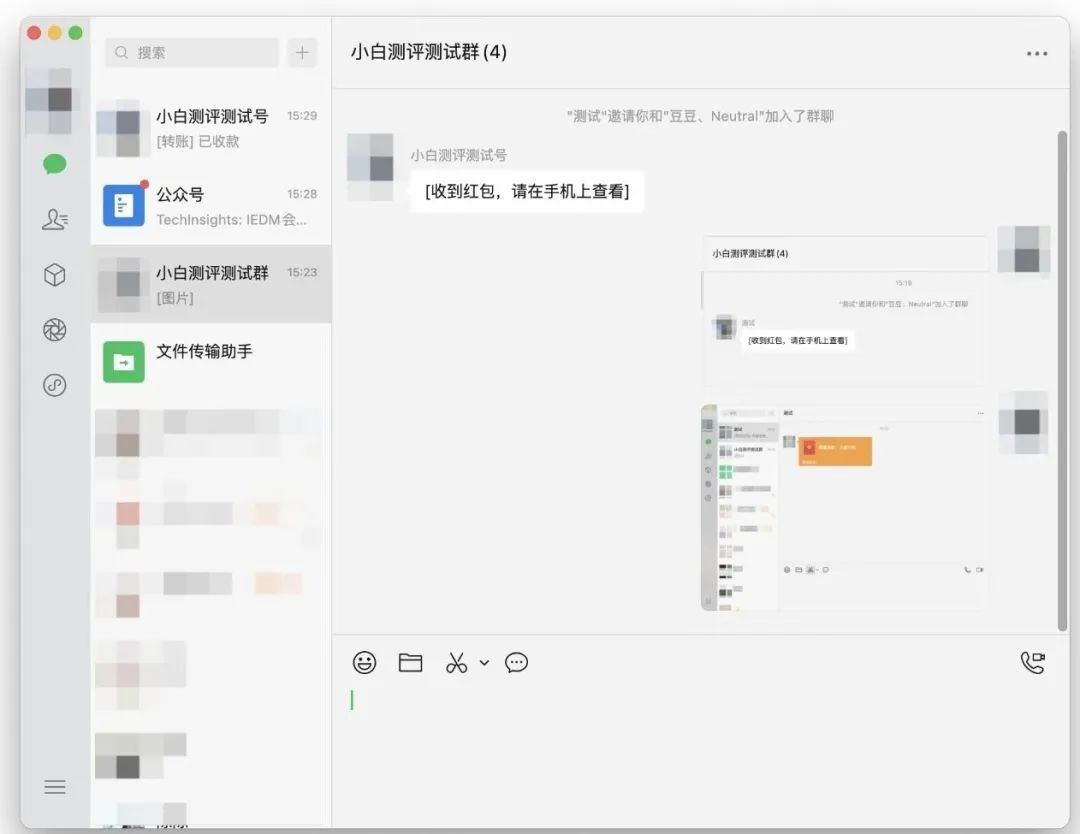Open the Favorites cube icon
1080x834 pixels.
tap(55, 276)
